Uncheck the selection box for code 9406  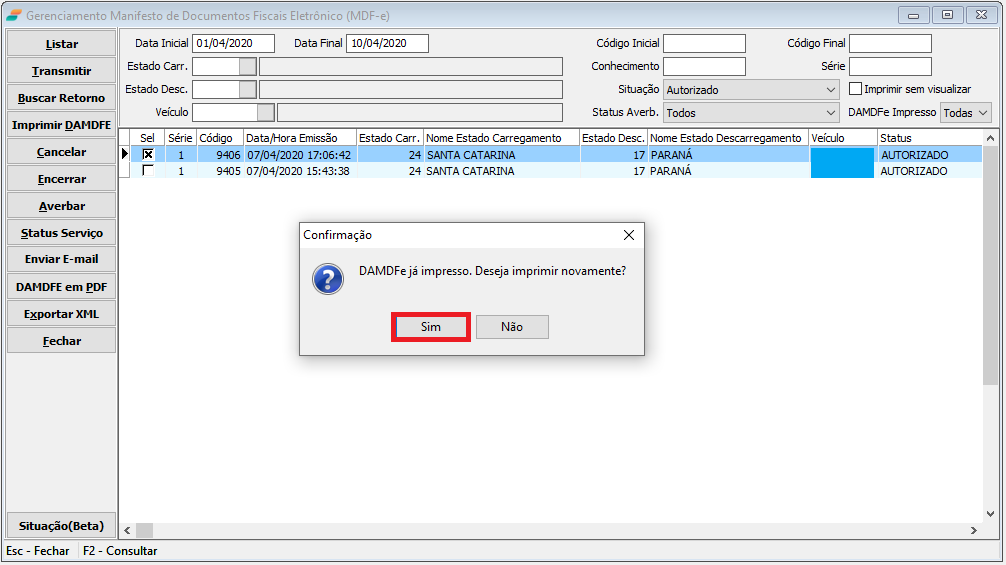pyautogui.click(x=148, y=154)
